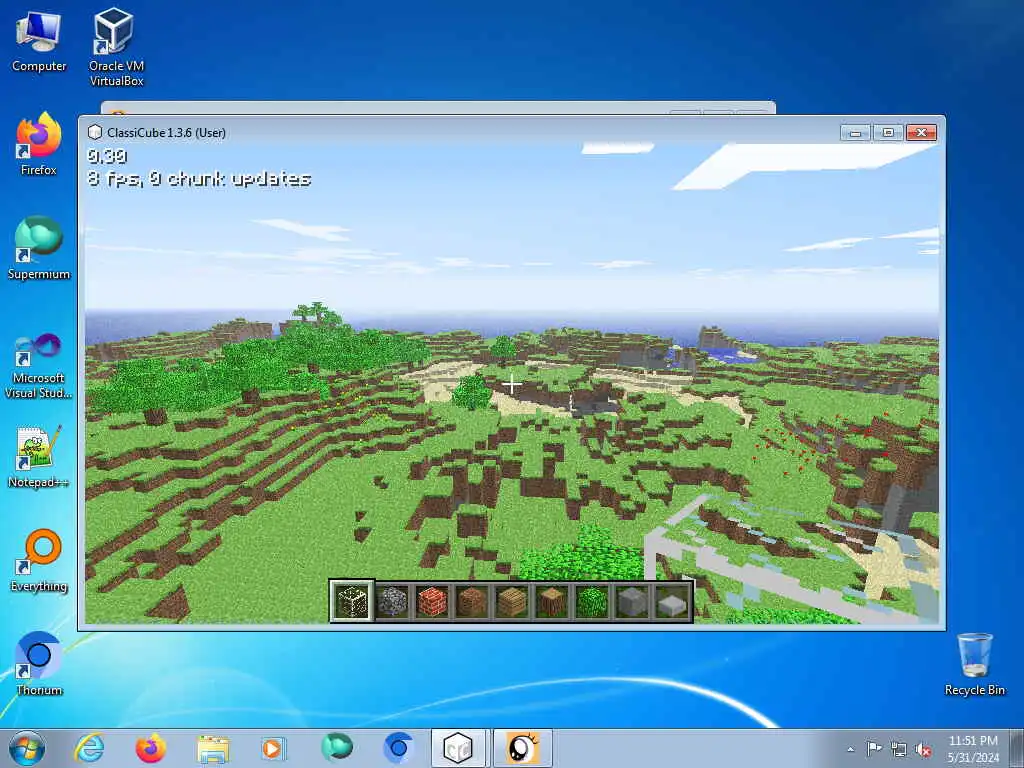This screenshot has width=1024, height=768.
Task: Open the Windows Start menu
Action: point(27,748)
